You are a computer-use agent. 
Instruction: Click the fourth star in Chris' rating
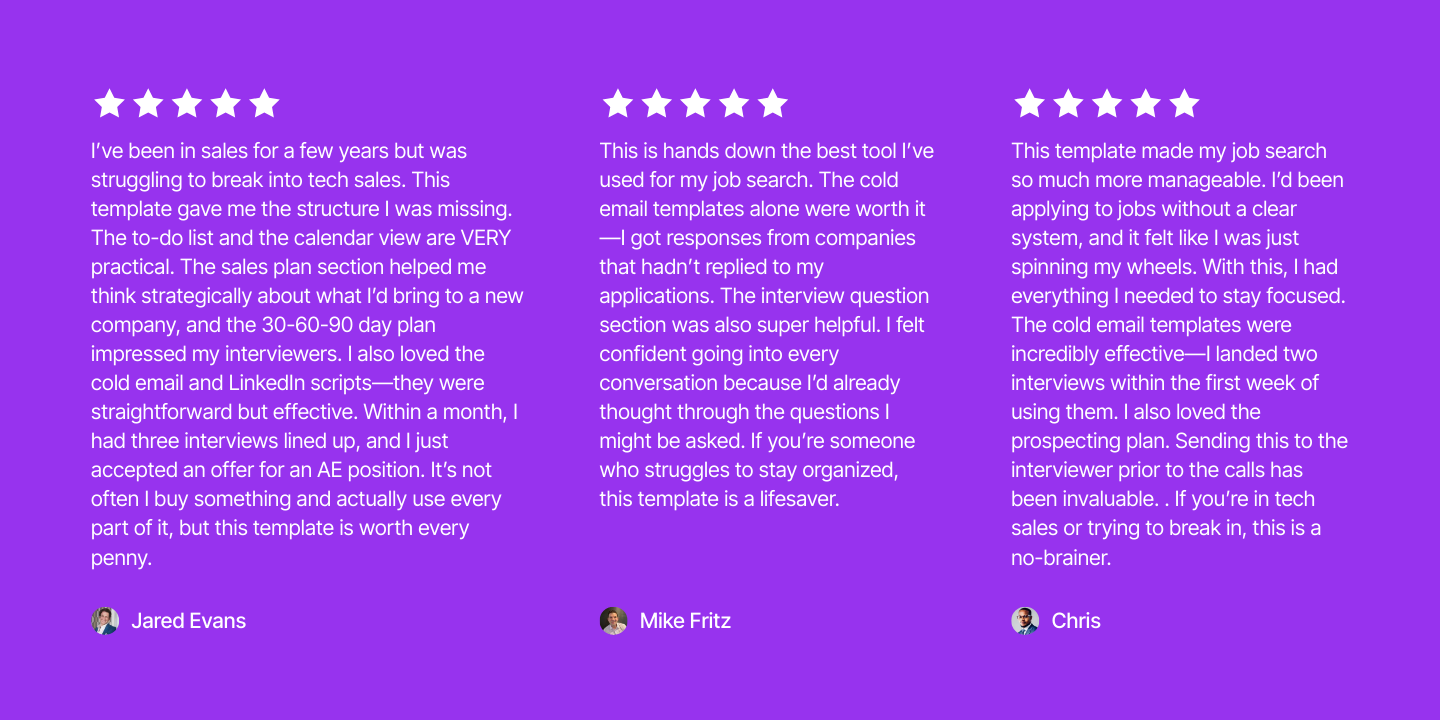(1146, 103)
